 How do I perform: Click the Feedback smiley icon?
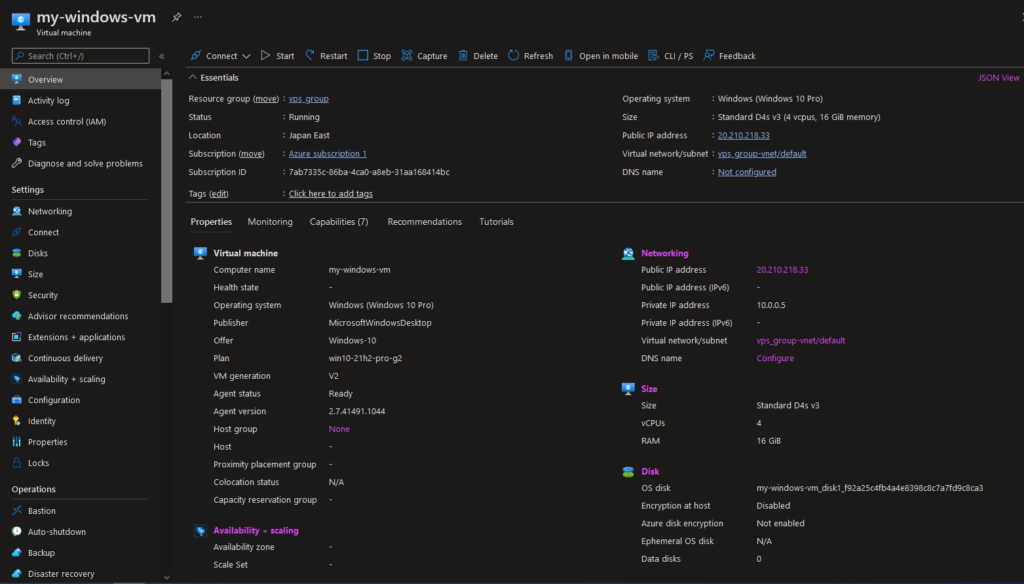pos(707,55)
